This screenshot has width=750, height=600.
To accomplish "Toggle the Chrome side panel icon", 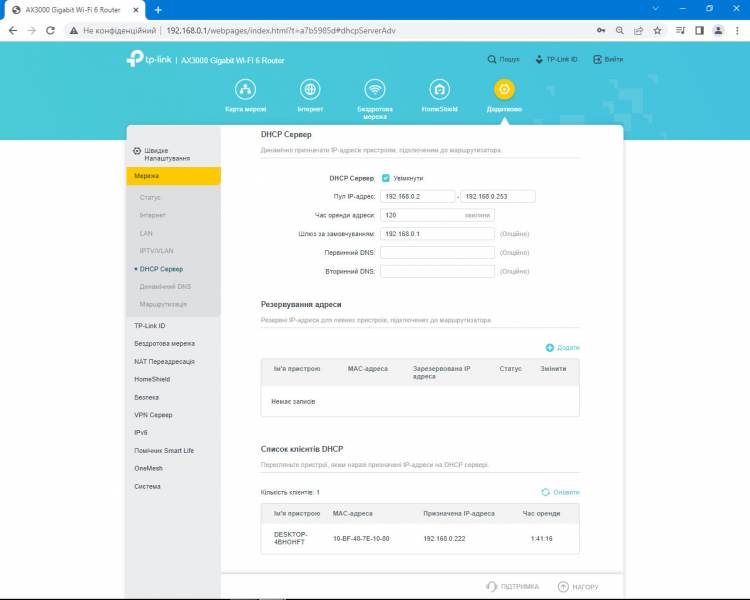I will point(699,31).
